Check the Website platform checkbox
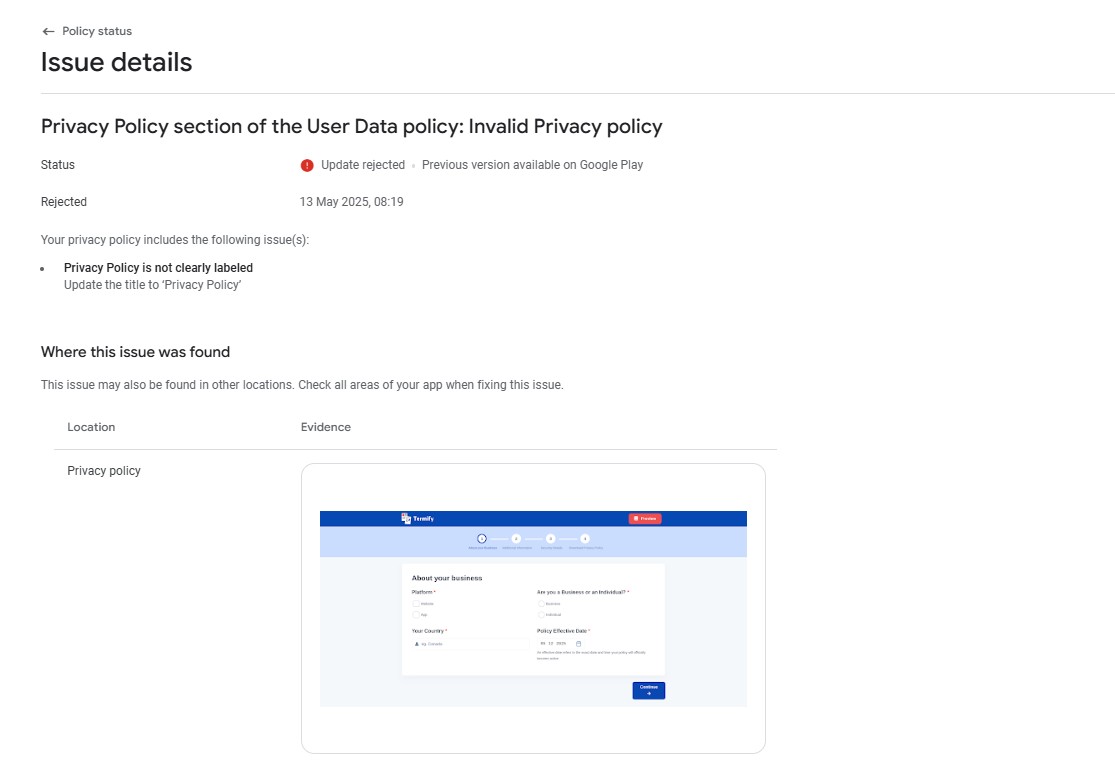Screen dimensions: 1115x777 point(416,604)
